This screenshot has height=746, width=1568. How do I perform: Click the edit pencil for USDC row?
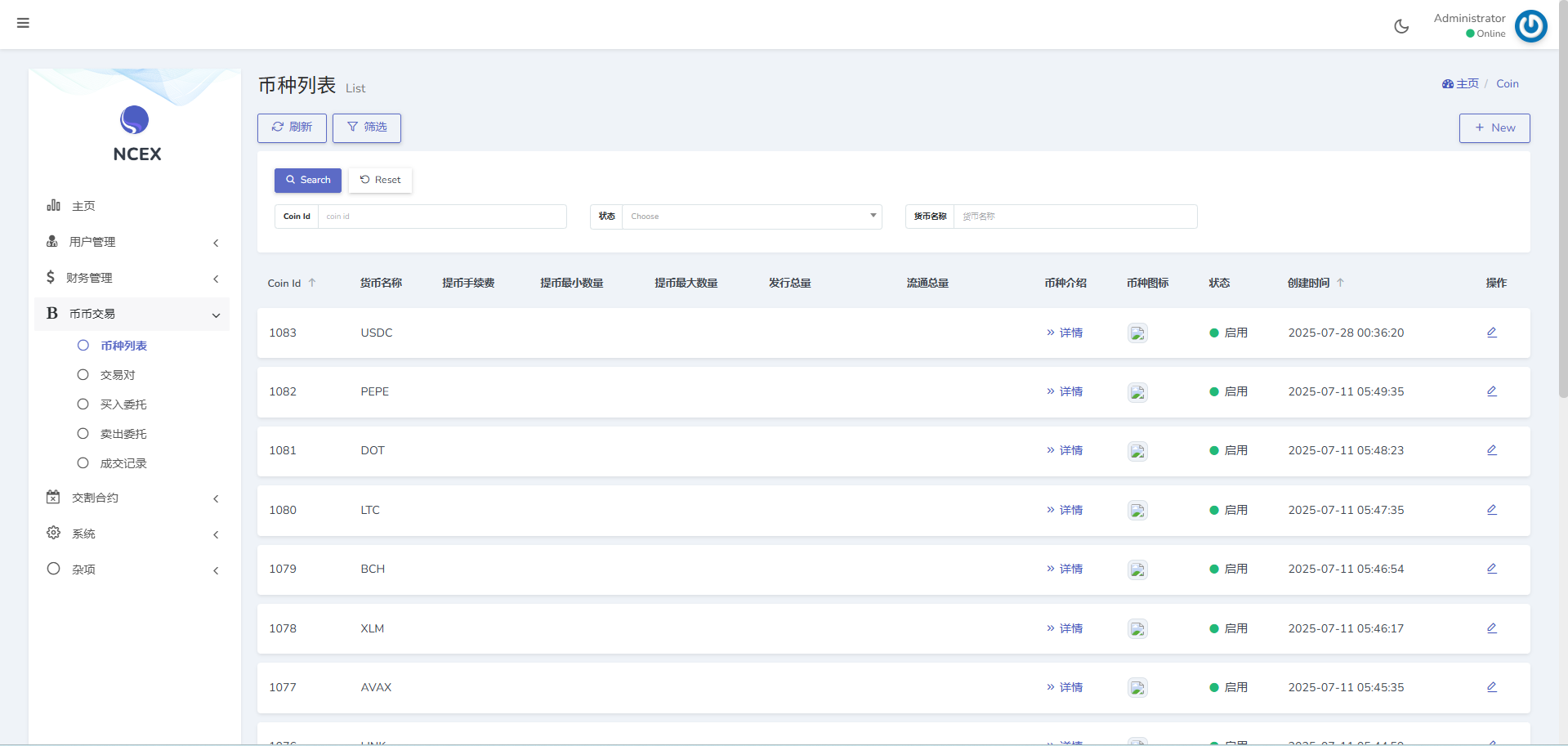coord(1491,332)
